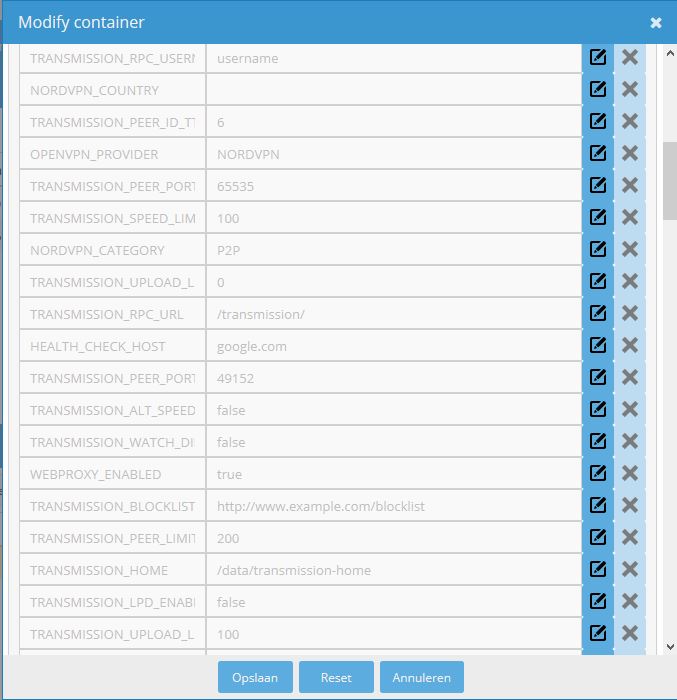The width and height of the screenshot is (677, 700).
Task: Click the http://www.example.com/blocklist value field
Action: coord(394,506)
